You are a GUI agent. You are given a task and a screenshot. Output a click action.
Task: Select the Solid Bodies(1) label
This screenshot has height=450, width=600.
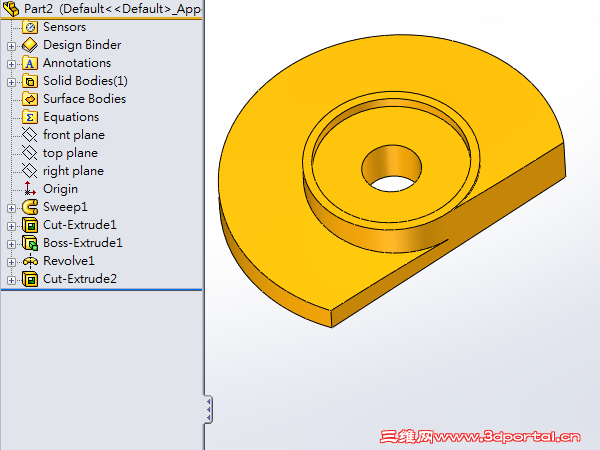pos(85,81)
